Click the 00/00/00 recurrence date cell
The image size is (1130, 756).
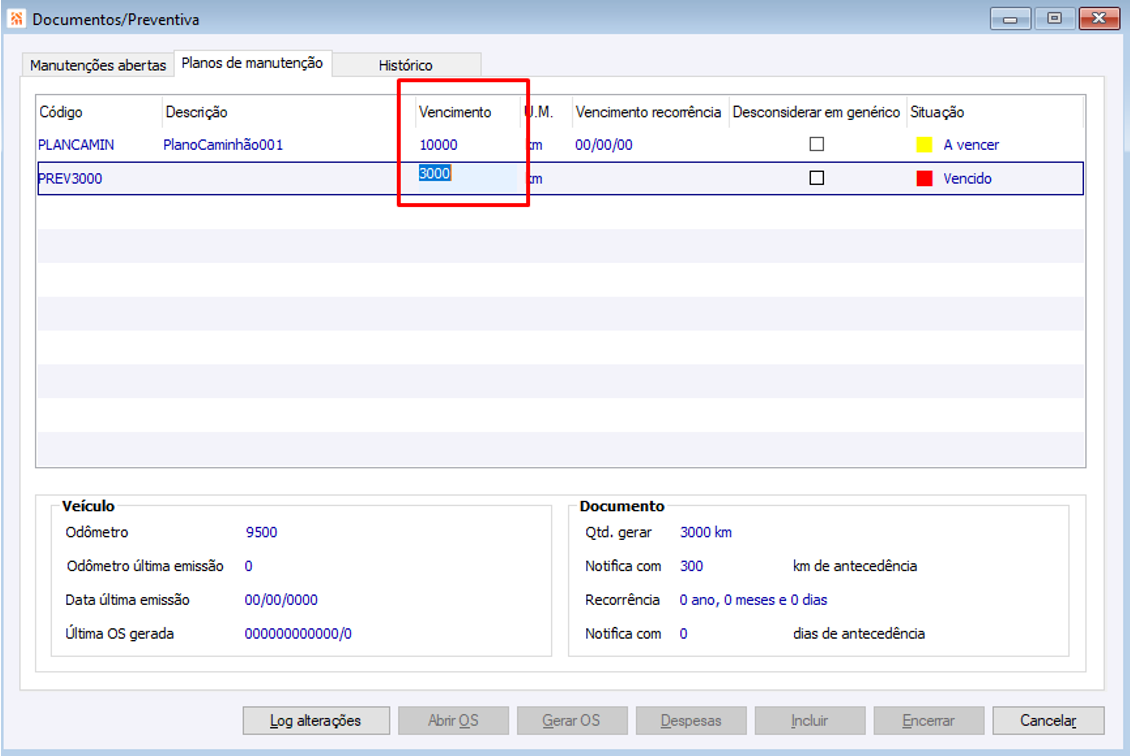(x=604, y=145)
